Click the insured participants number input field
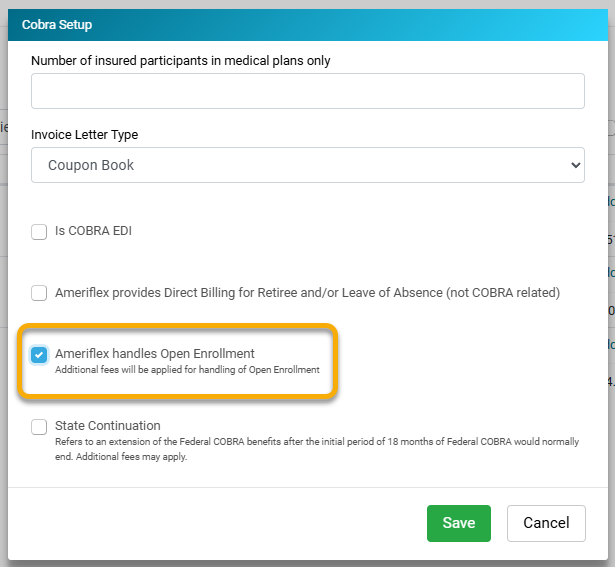 (308, 91)
